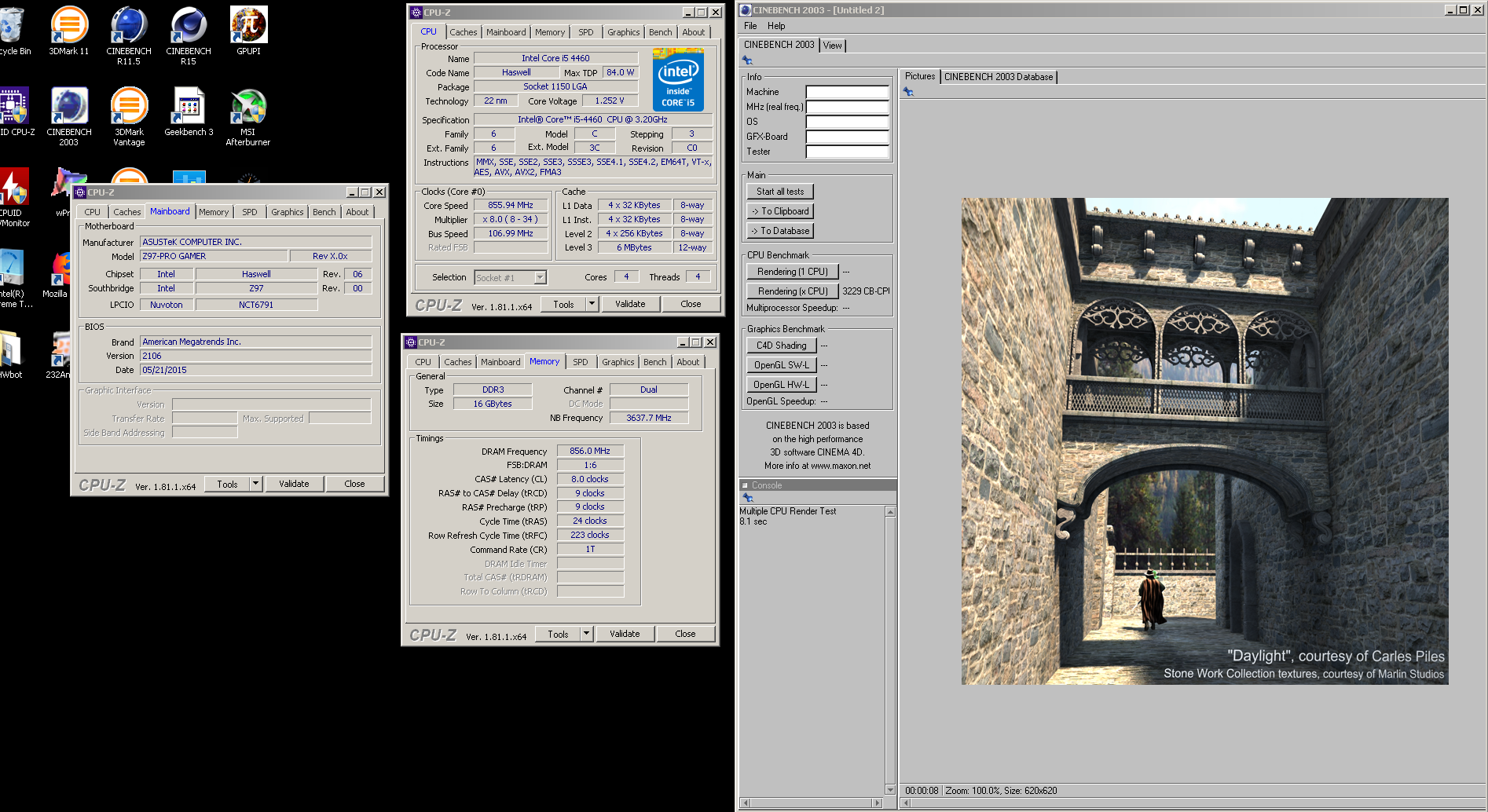
Task: Click the Machine info input field
Action: (847, 92)
